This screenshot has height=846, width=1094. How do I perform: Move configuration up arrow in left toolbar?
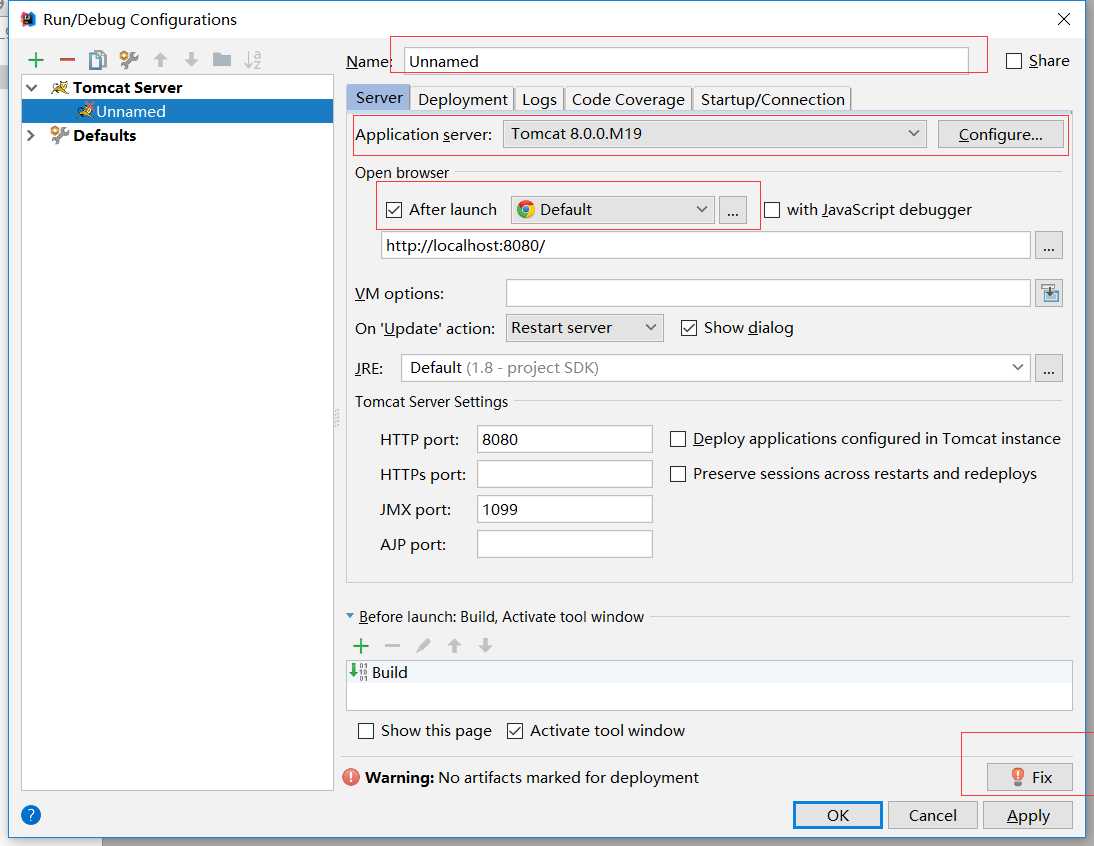click(160, 60)
